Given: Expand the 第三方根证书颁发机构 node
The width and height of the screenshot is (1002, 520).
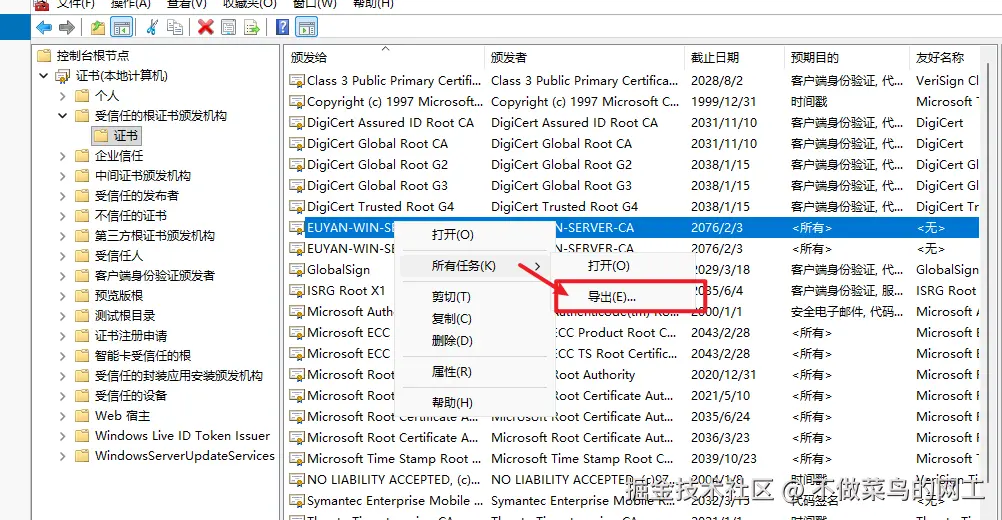Looking at the screenshot, I should coord(63,236).
